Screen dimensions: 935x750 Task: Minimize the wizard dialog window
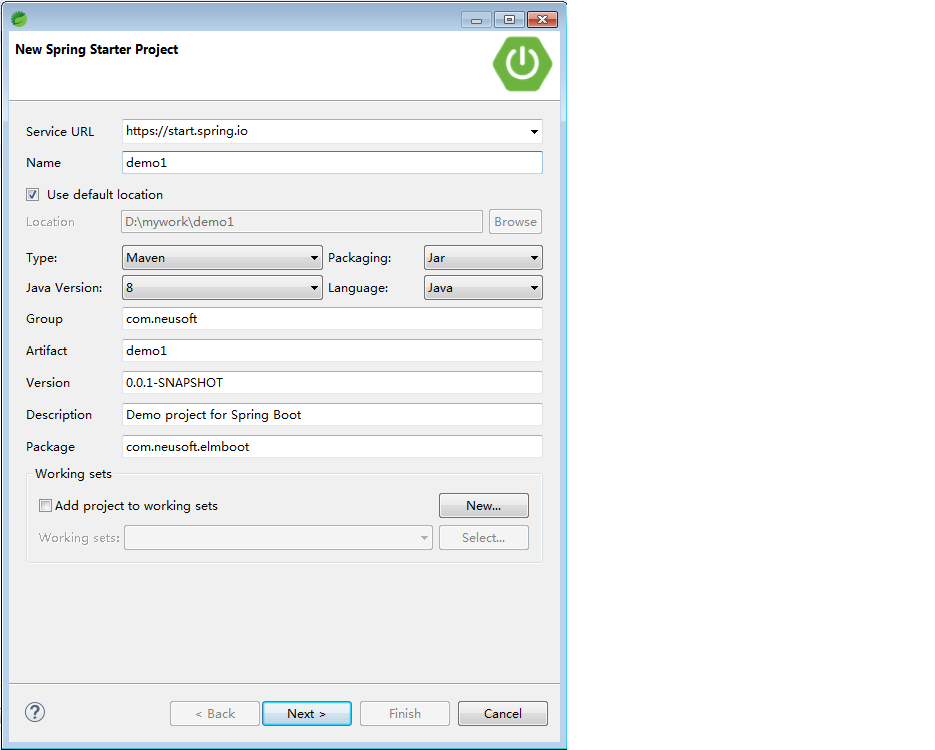pyautogui.click(x=476, y=20)
